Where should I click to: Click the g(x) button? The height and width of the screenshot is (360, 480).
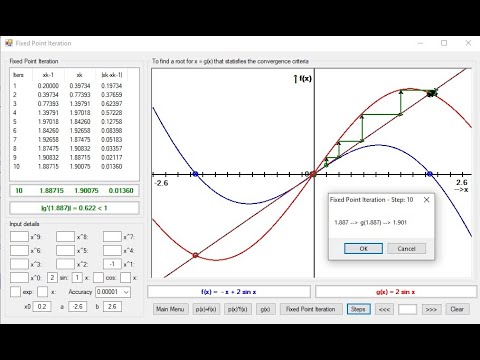[x=265, y=309]
